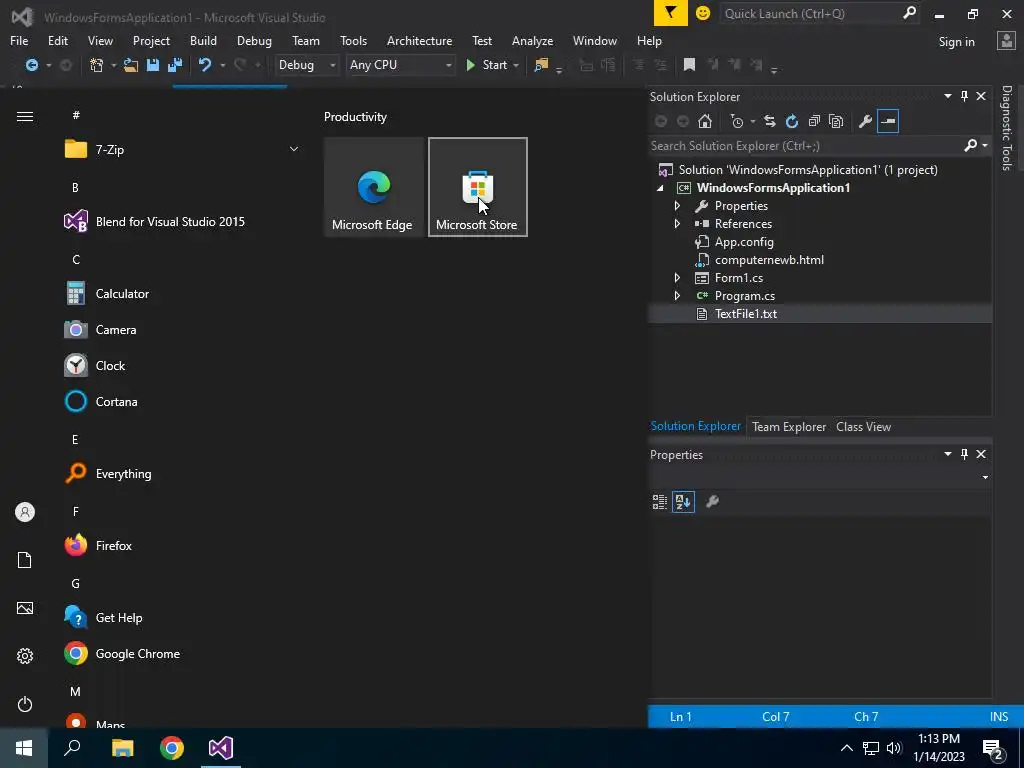
Task: Expand the Form1.cs node
Action: pos(677,278)
